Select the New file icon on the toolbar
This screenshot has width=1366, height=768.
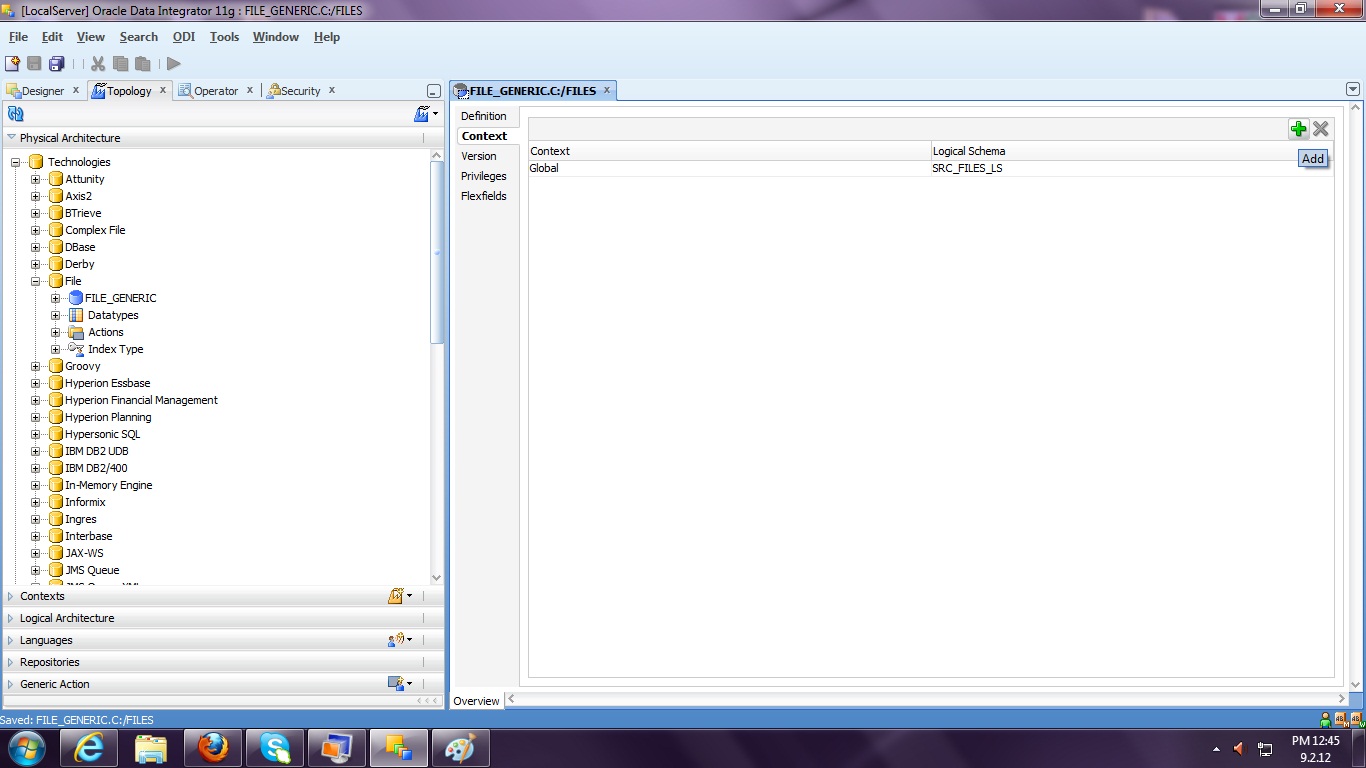coord(14,63)
